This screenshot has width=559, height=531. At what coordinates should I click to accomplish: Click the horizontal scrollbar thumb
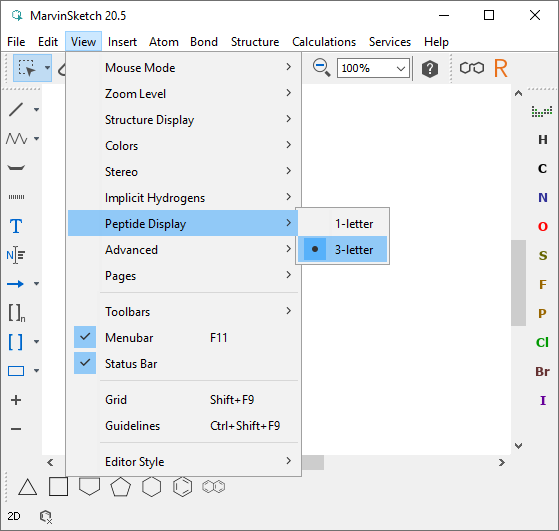313,462
